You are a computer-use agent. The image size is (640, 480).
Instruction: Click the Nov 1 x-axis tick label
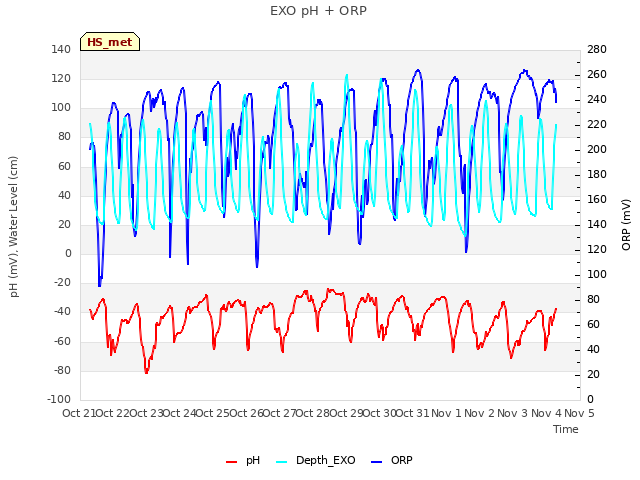click(446, 413)
